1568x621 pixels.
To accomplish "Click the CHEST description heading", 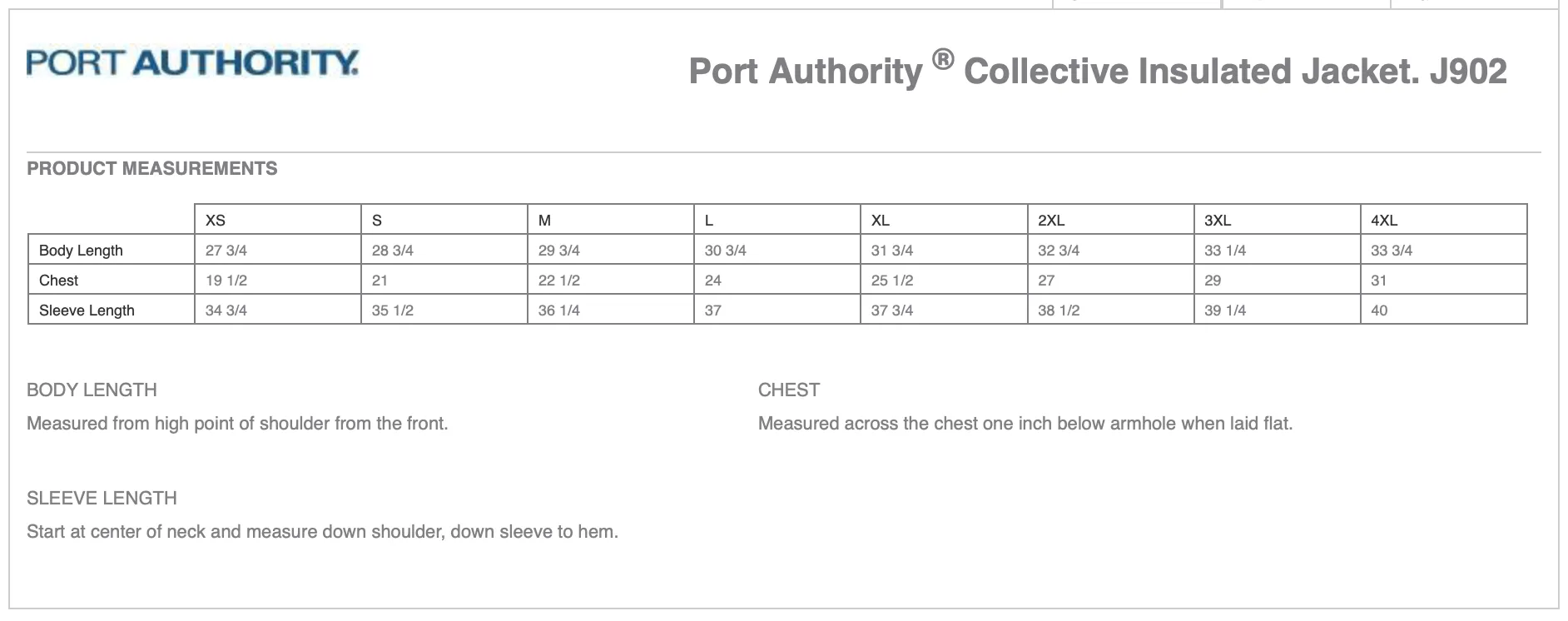I will coord(789,390).
